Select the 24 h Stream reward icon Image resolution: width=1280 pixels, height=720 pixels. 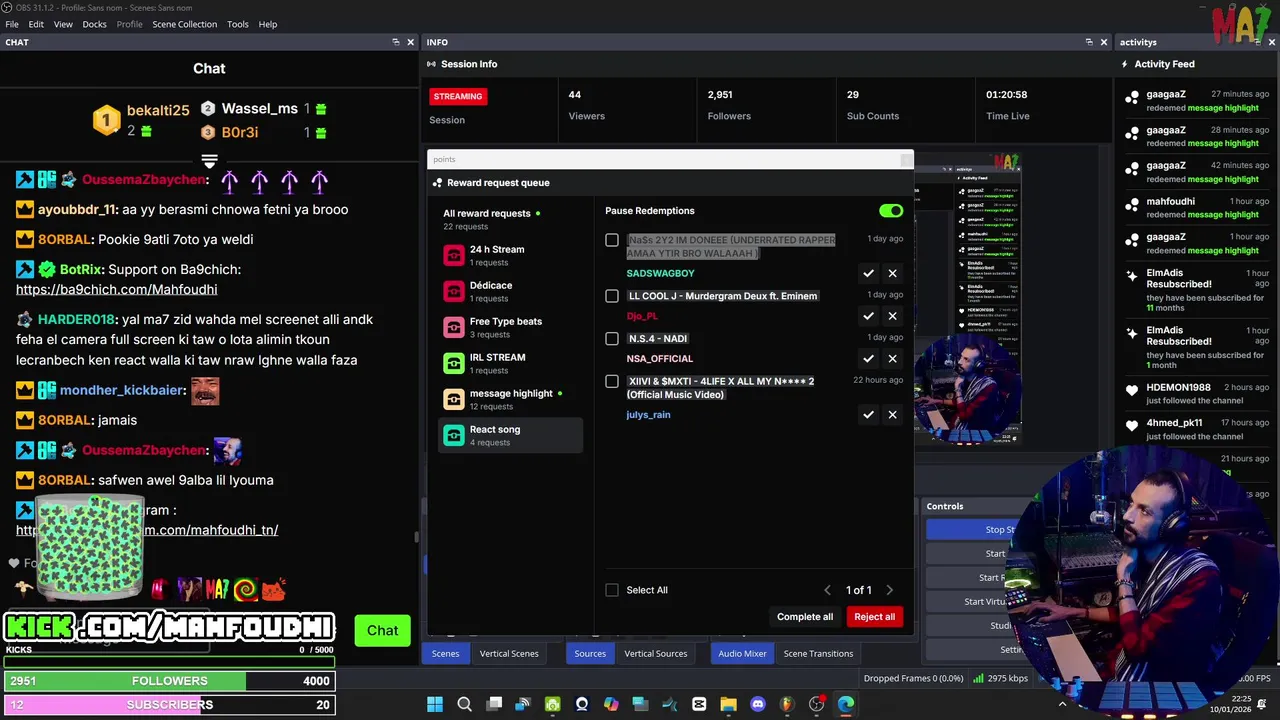coord(454,256)
